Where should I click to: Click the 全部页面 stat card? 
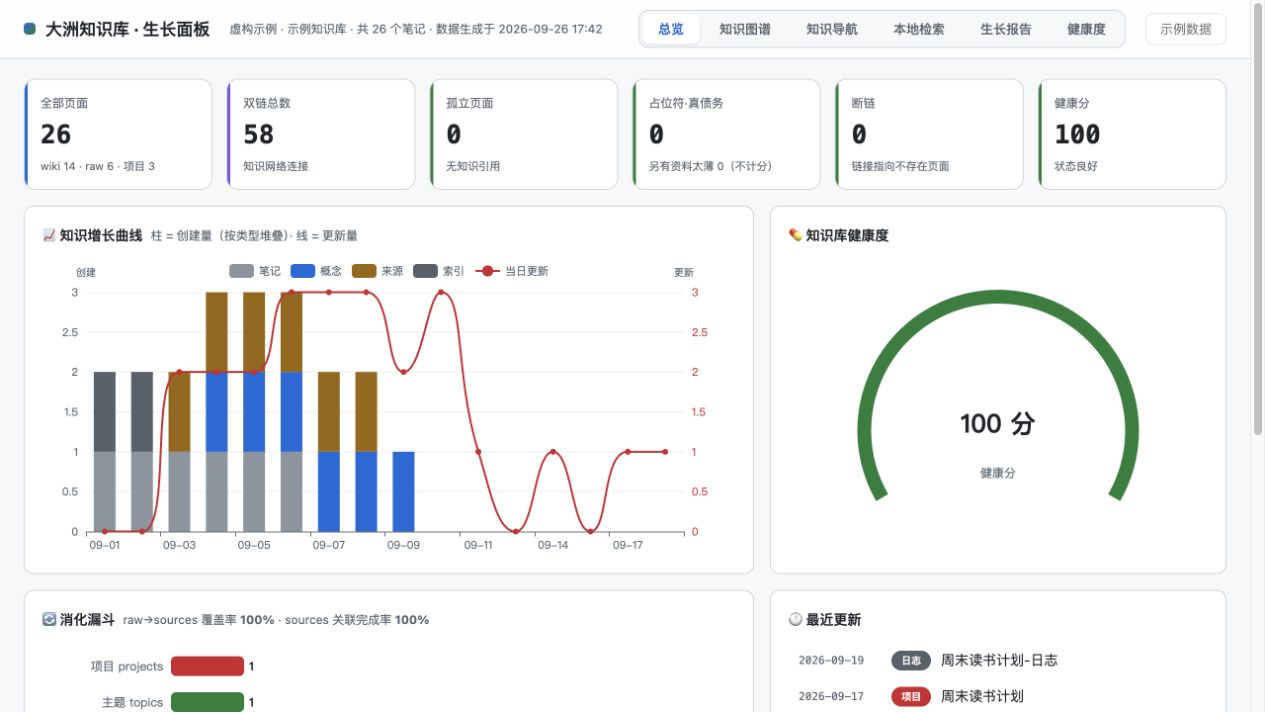[x=118, y=134]
